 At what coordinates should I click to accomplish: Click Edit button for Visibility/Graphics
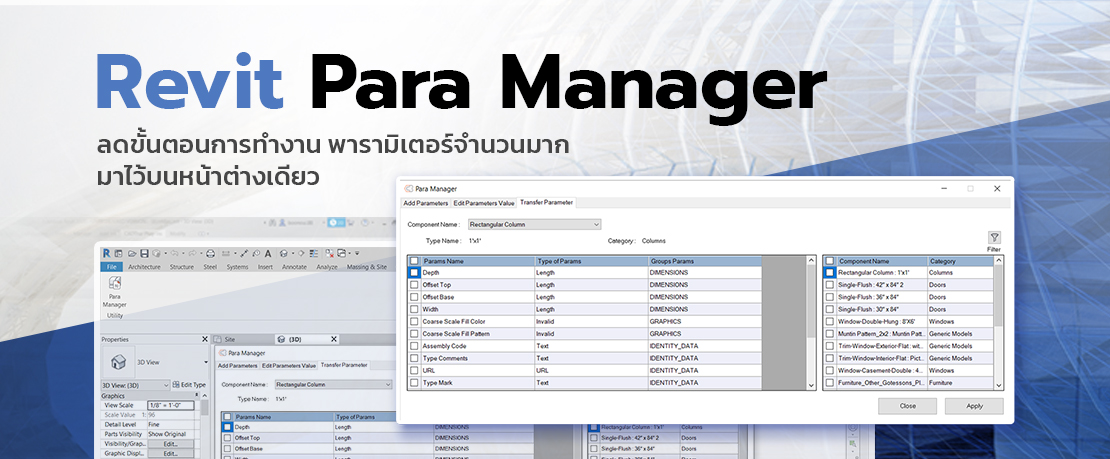[x=171, y=444]
